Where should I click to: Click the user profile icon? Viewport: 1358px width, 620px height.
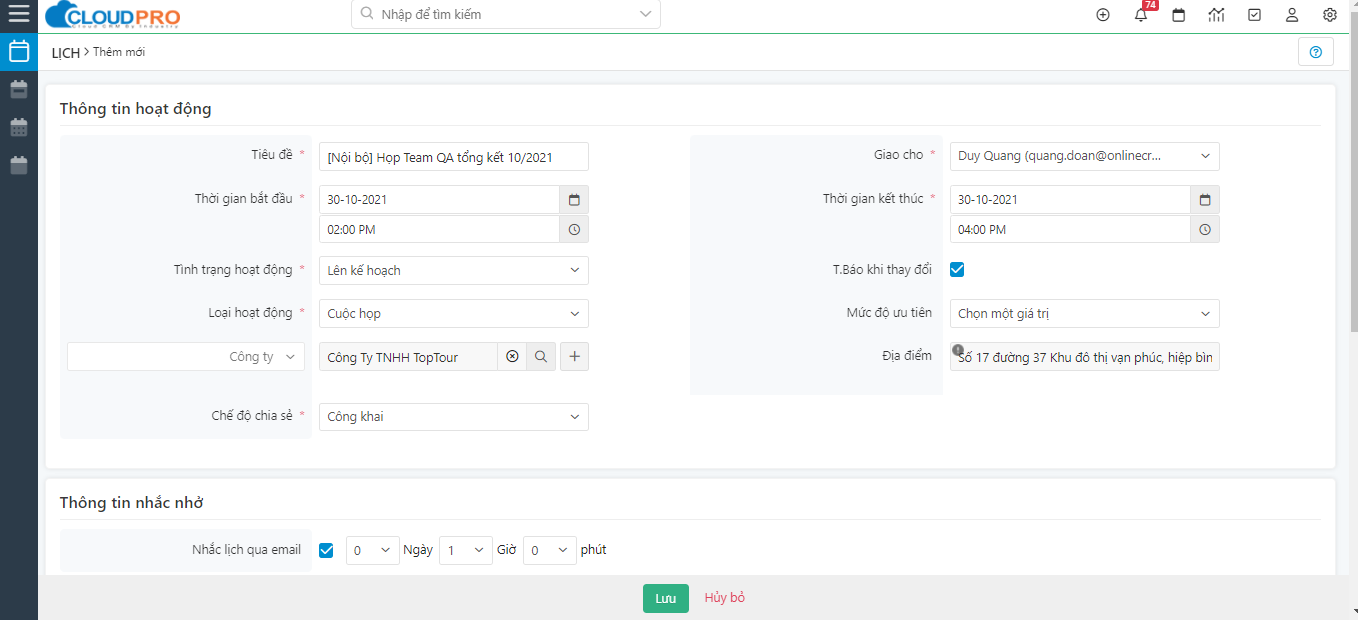coord(1292,15)
